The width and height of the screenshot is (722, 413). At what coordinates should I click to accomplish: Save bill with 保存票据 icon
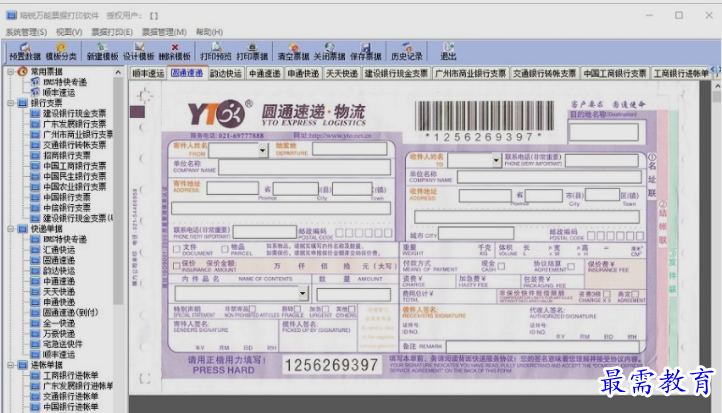click(x=366, y=51)
